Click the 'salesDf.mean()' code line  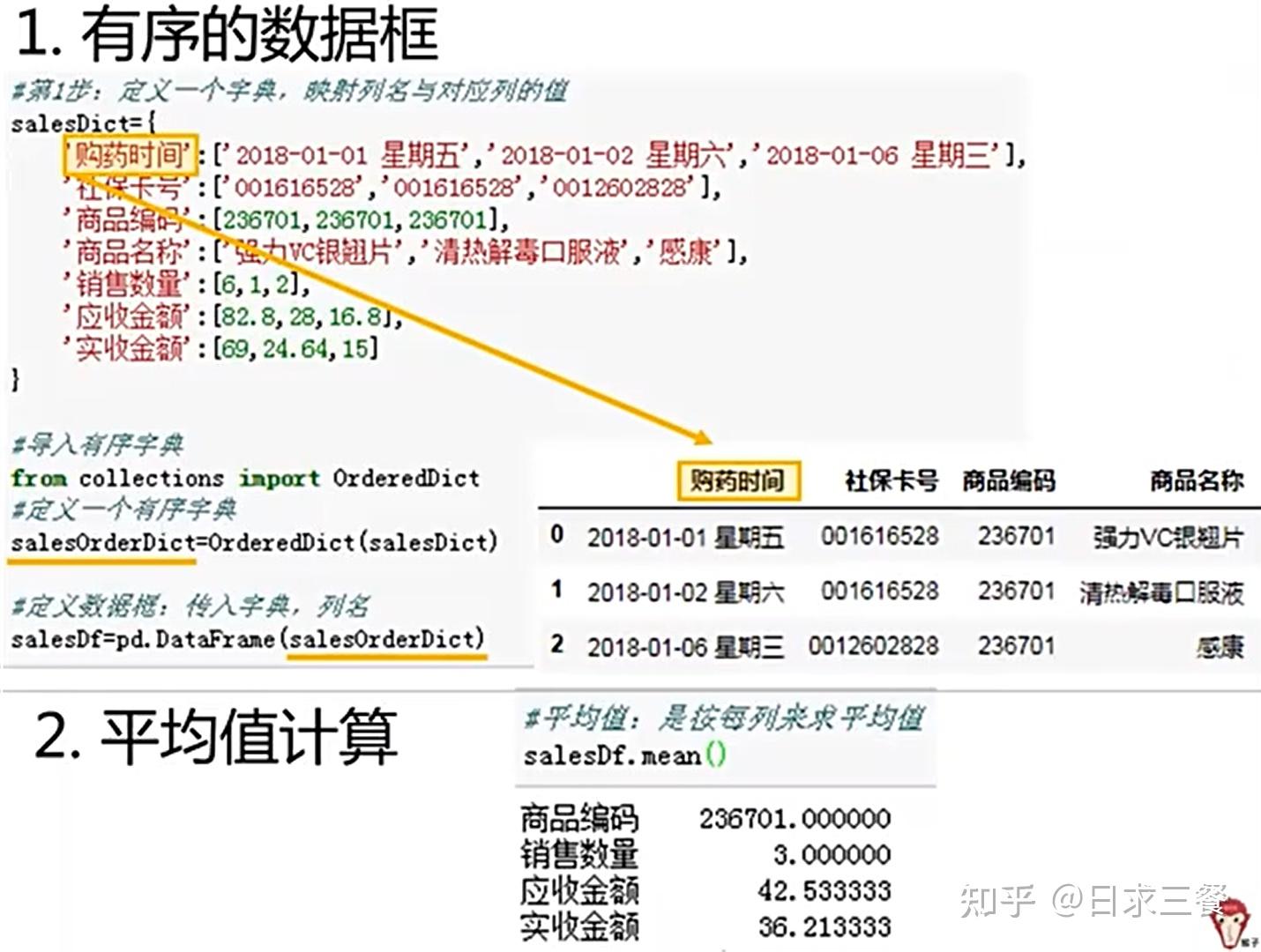tap(624, 755)
